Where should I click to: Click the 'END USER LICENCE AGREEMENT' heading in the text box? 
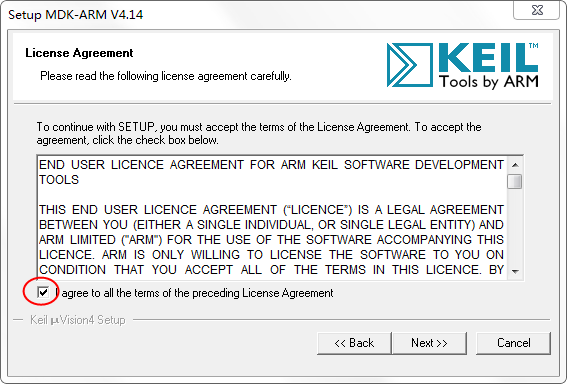(x=271, y=172)
